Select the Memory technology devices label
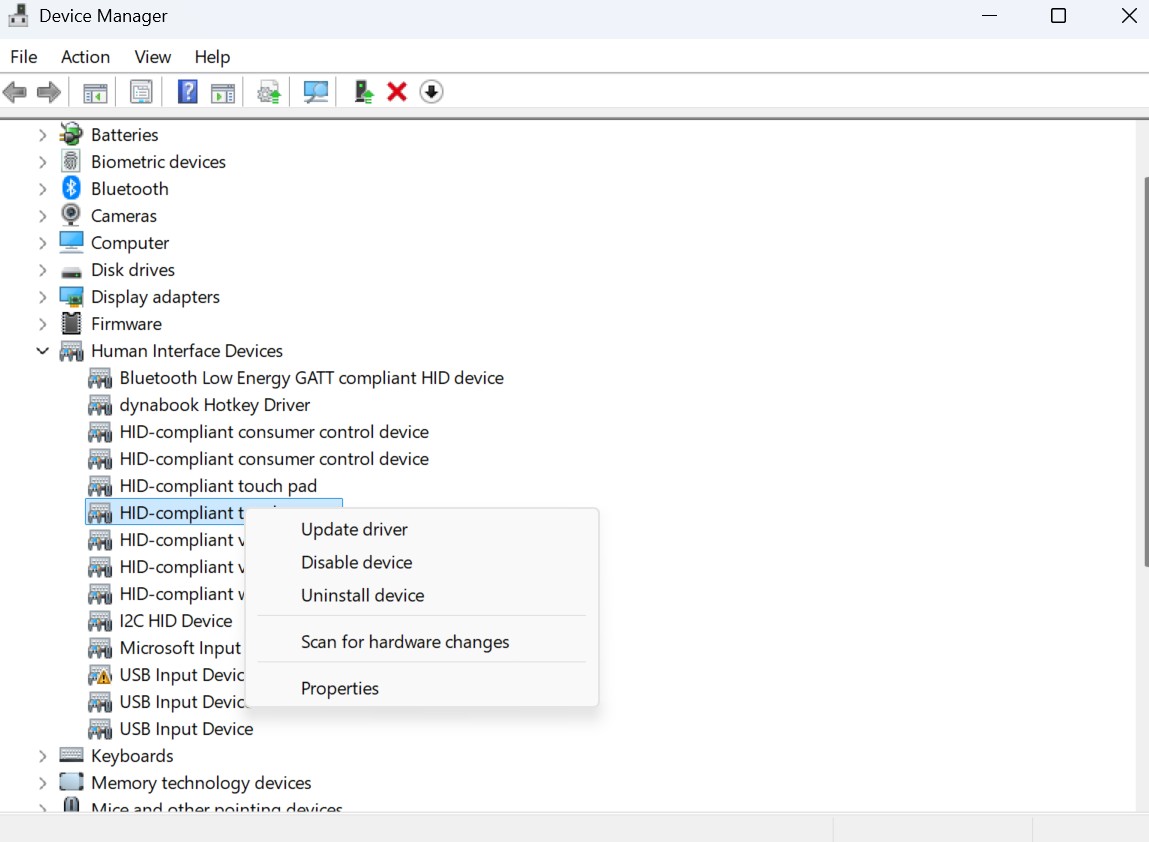 pos(201,783)
